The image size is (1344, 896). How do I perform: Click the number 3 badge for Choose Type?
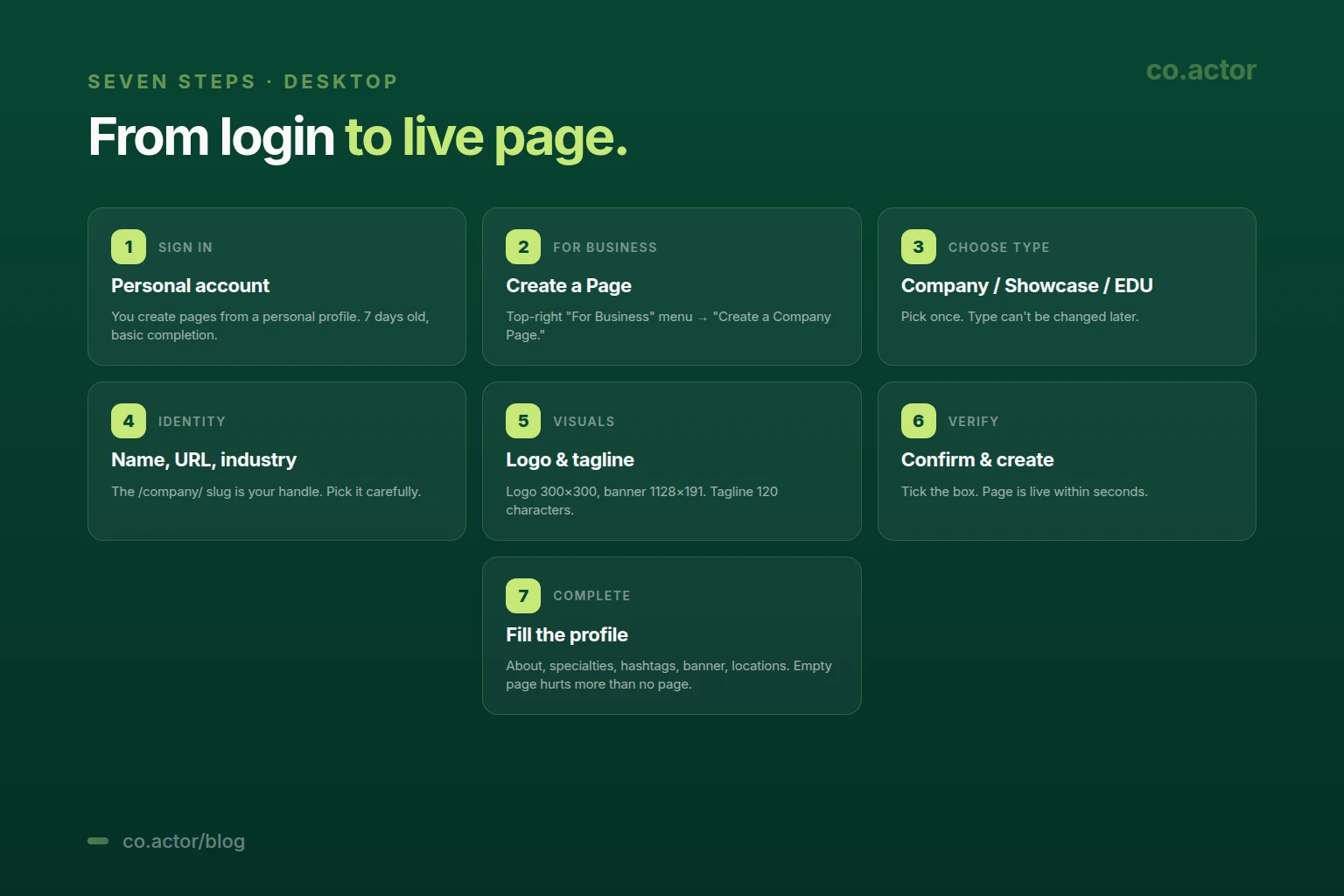click(x=919, y=247)
